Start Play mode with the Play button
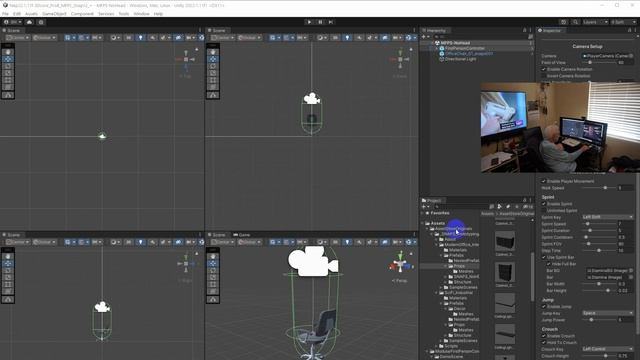 tap(309, 22)
